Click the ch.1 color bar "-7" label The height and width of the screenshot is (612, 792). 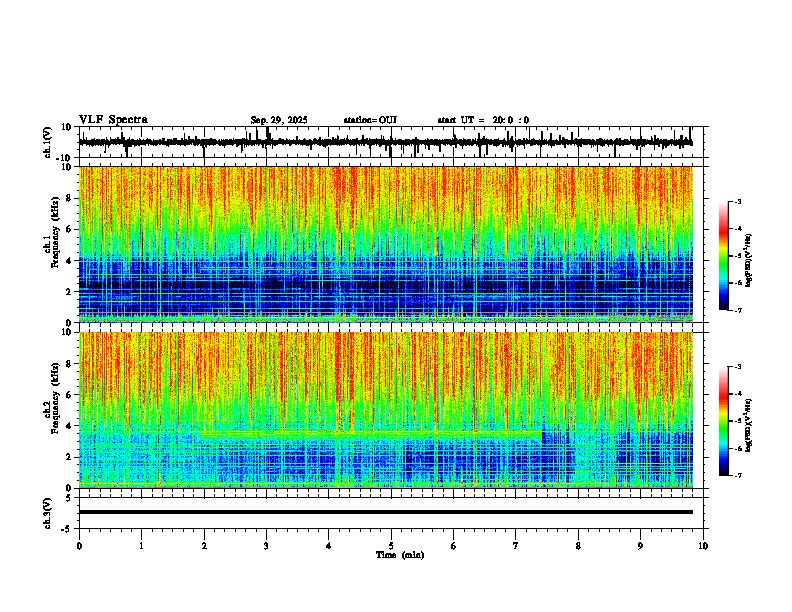[x=738, y=310]
